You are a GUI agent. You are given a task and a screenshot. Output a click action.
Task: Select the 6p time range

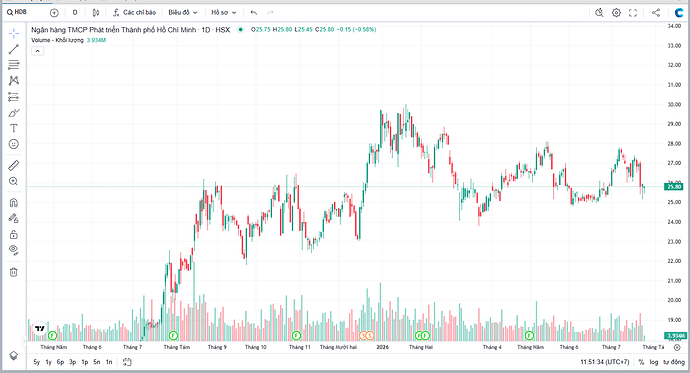click(x=60, y=362)
